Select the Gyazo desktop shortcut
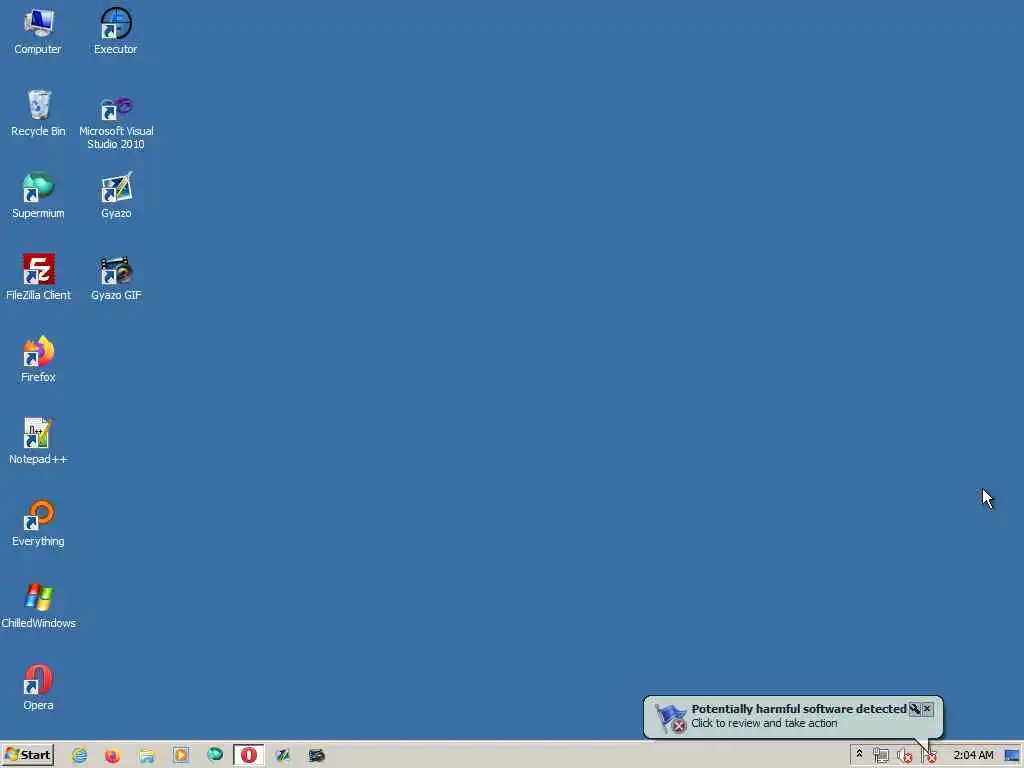Image resolution: width=1024 pixels, height=768 pixels. 116,195
